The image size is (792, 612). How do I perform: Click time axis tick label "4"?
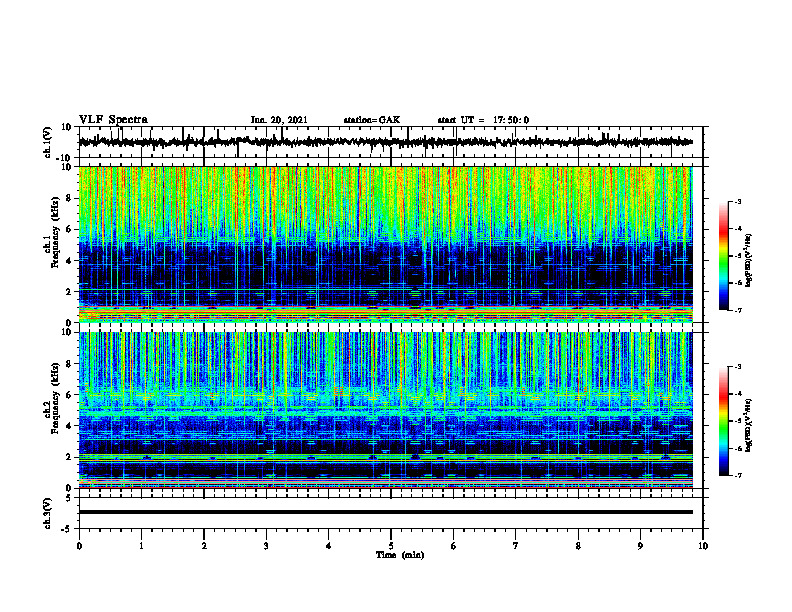click(x=329, y=546)
